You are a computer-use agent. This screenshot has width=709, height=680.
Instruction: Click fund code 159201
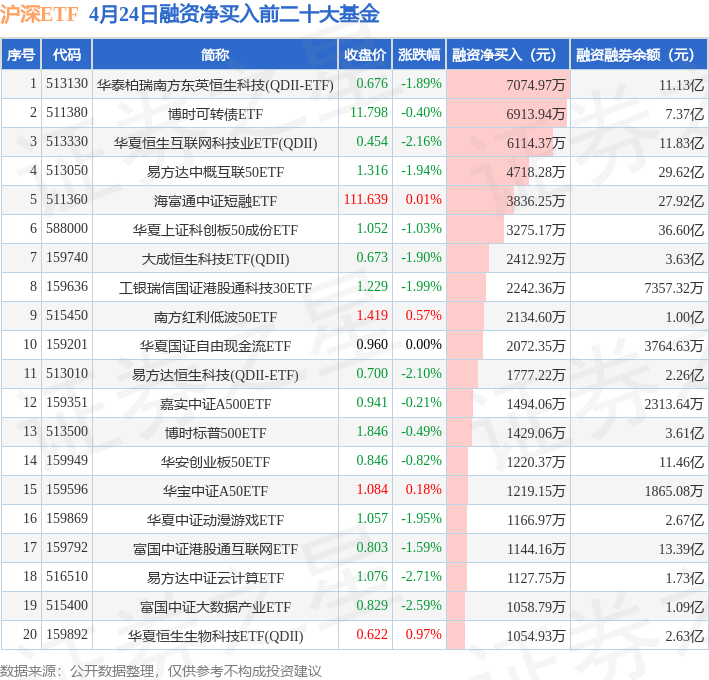click(67, 344)
